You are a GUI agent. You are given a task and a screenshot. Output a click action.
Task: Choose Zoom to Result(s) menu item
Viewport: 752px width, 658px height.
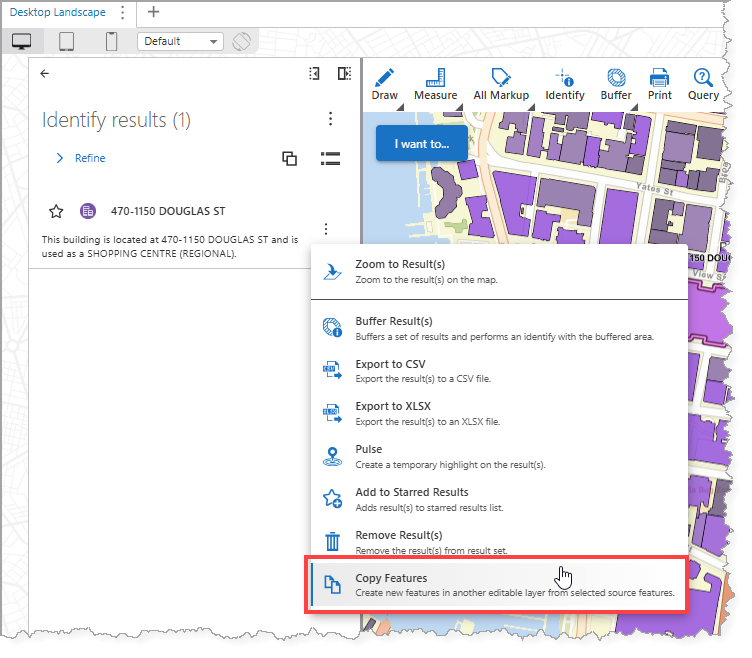pos(499,272)
